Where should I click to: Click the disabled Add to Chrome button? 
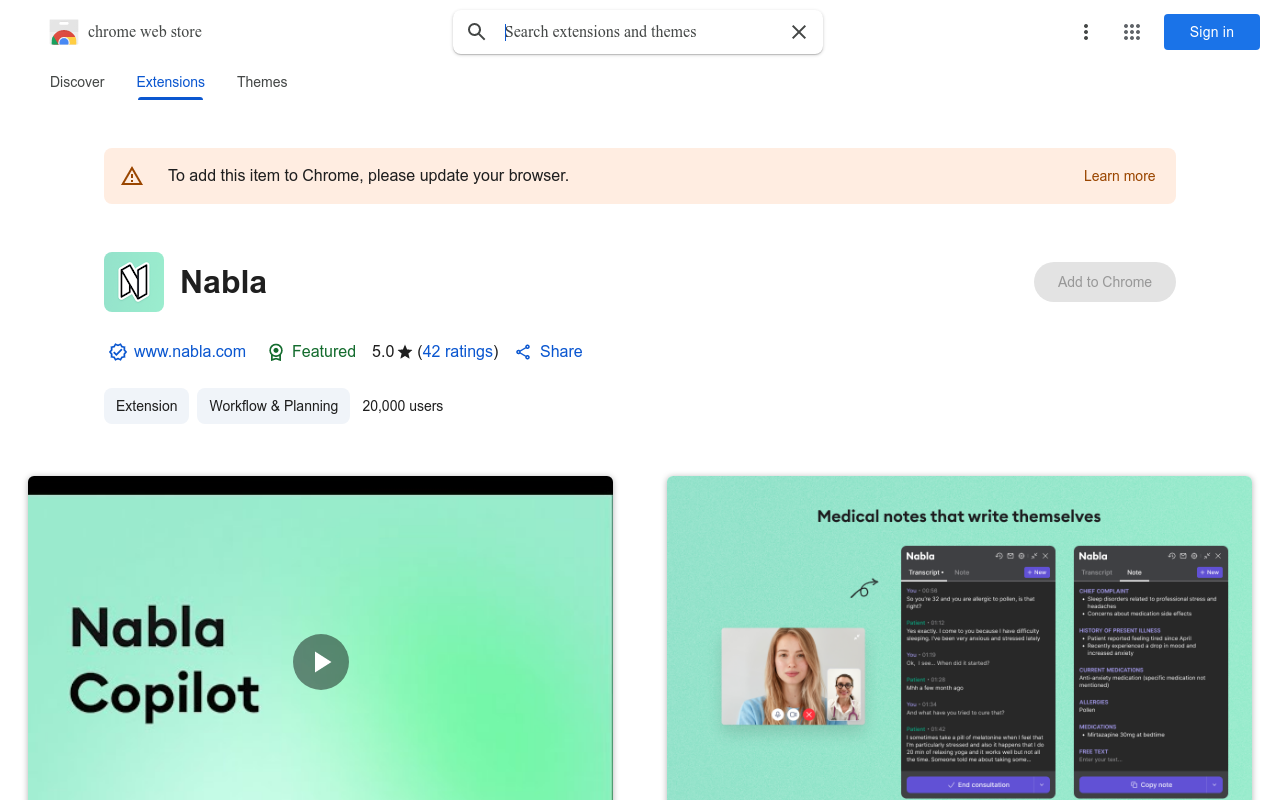point(1104,282)
